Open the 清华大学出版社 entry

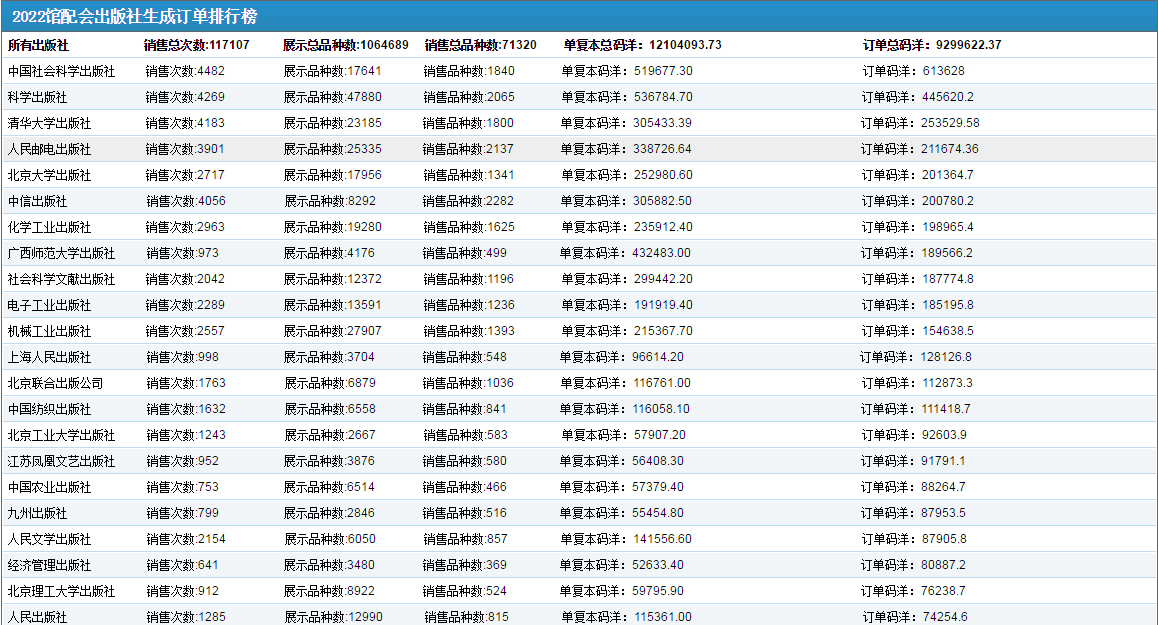(x=49, y=123)
